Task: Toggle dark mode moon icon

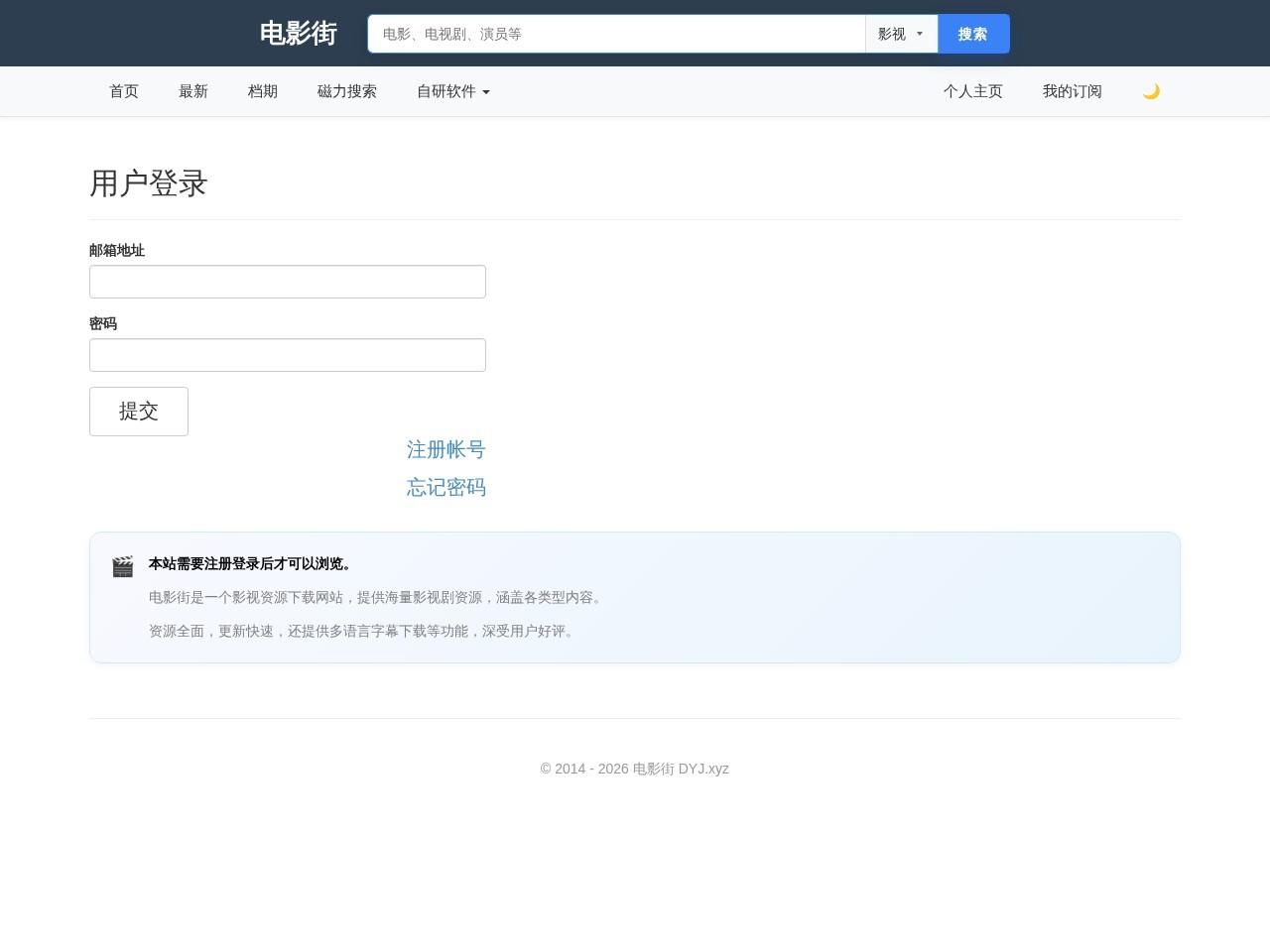Action: point(1151,91)
